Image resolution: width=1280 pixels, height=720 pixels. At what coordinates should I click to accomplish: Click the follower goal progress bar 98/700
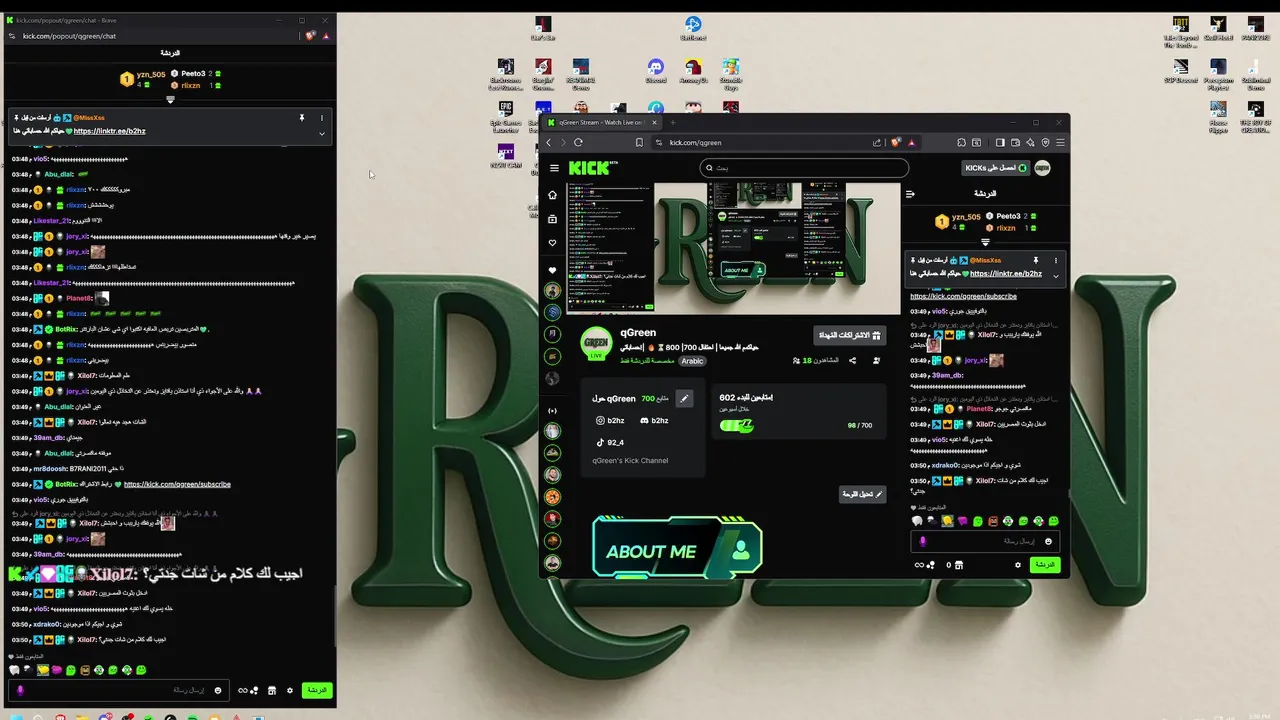[737, 425]
